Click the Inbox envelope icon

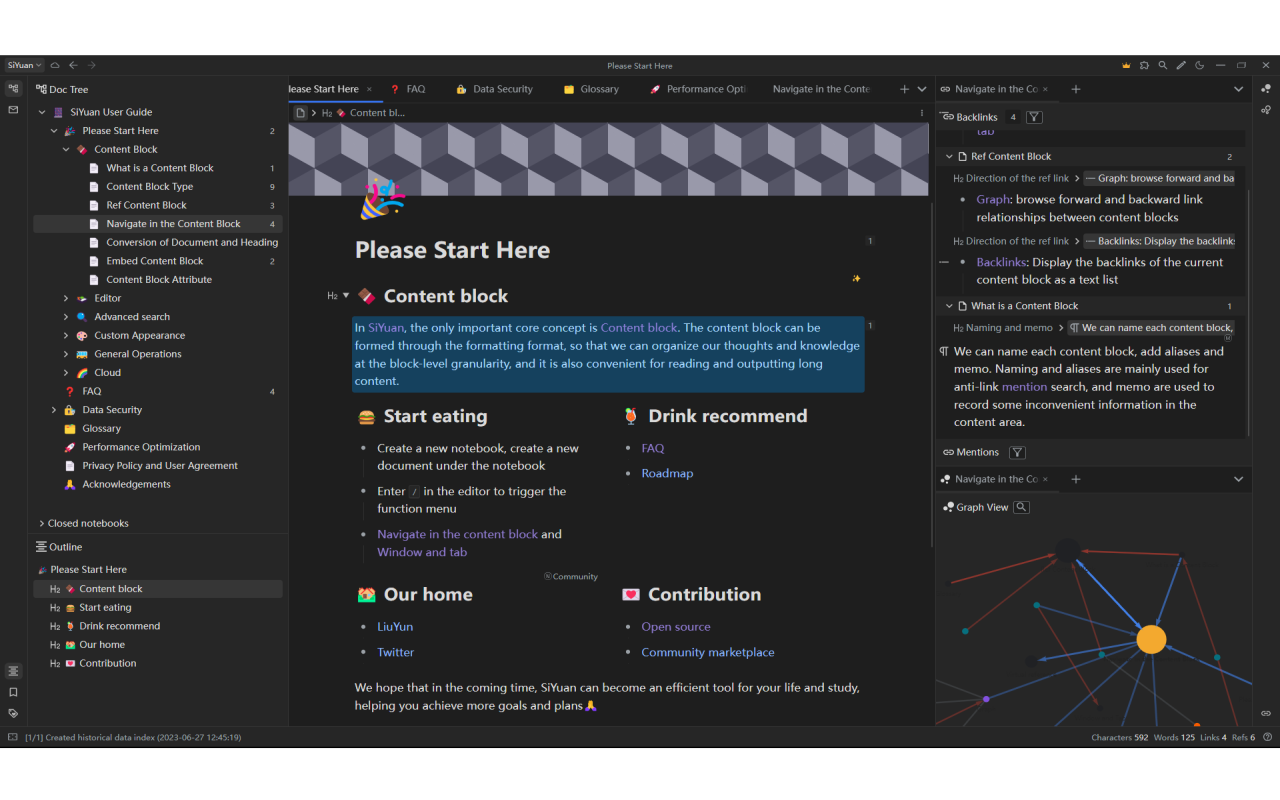point(13,109)
